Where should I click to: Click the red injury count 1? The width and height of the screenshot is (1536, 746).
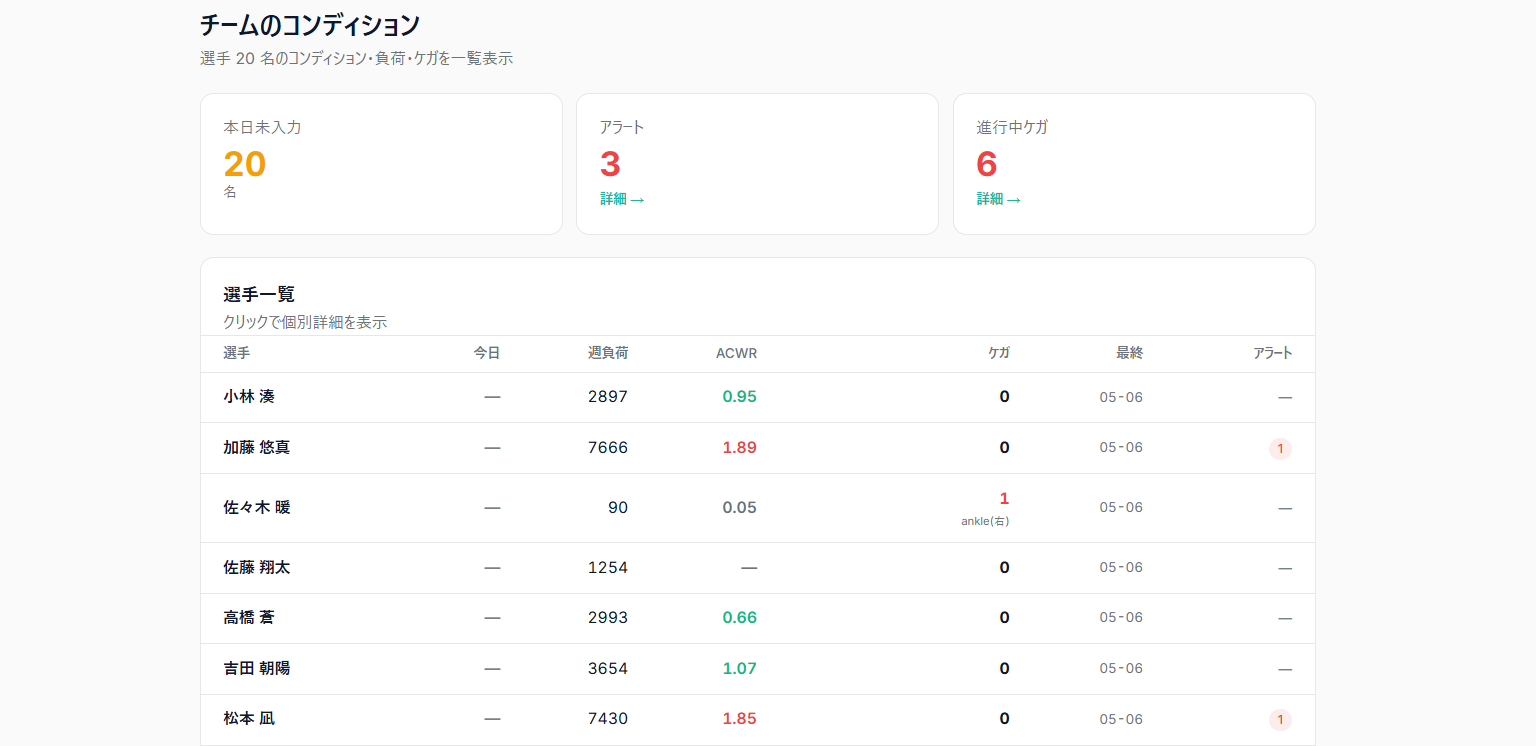1004,498
